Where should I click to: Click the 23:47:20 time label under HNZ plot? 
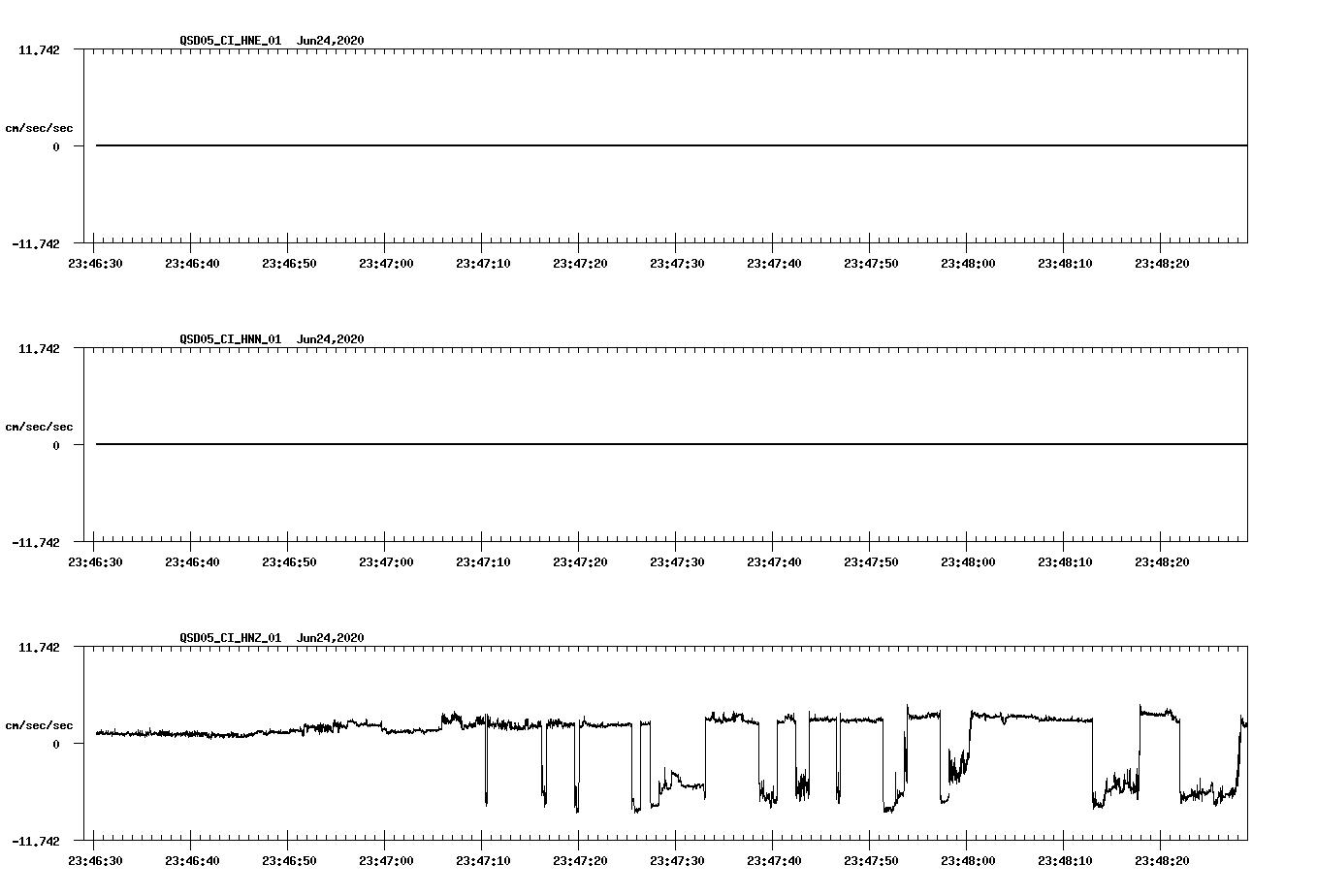tap(580, 861)
